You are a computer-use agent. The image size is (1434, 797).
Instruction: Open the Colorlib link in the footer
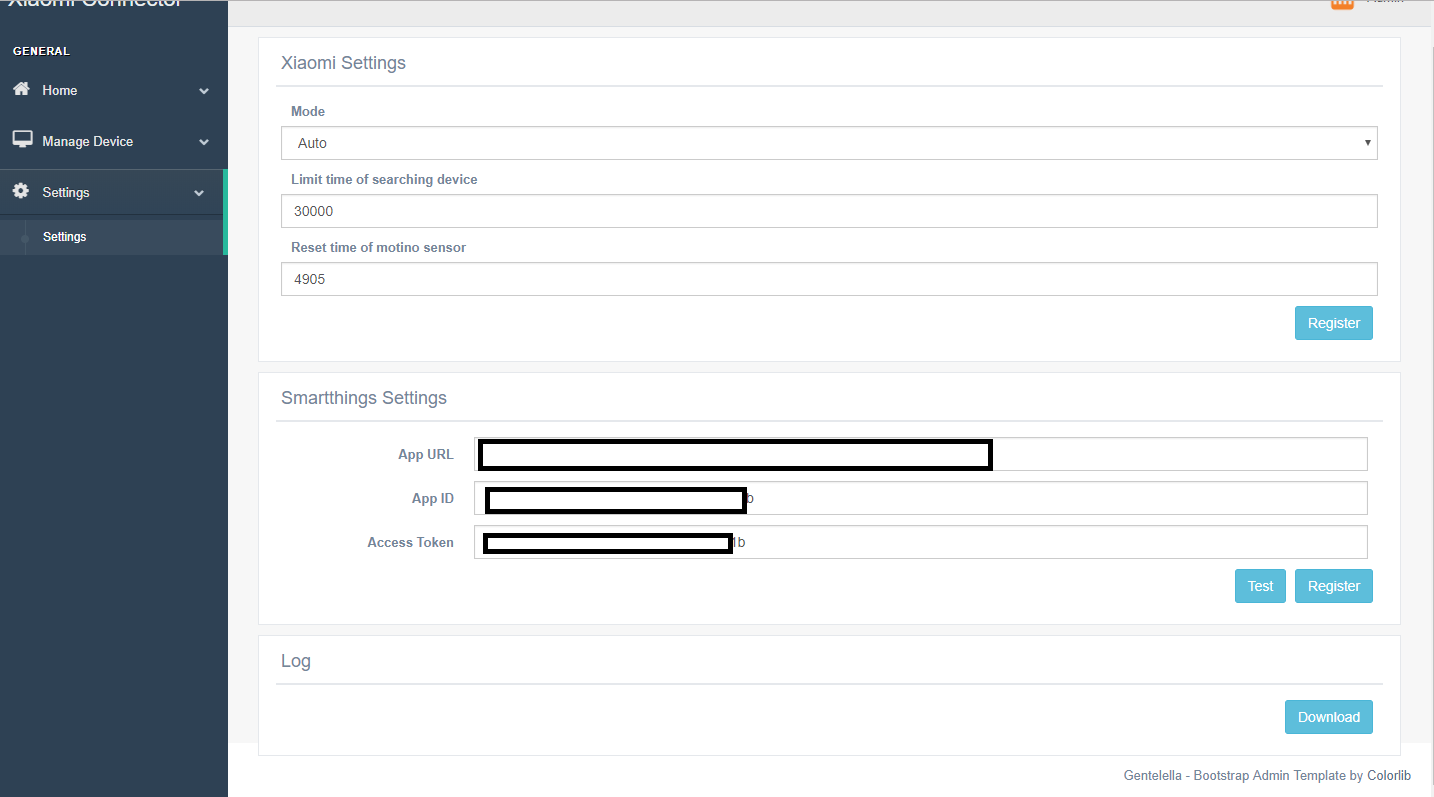(1389, 776)
